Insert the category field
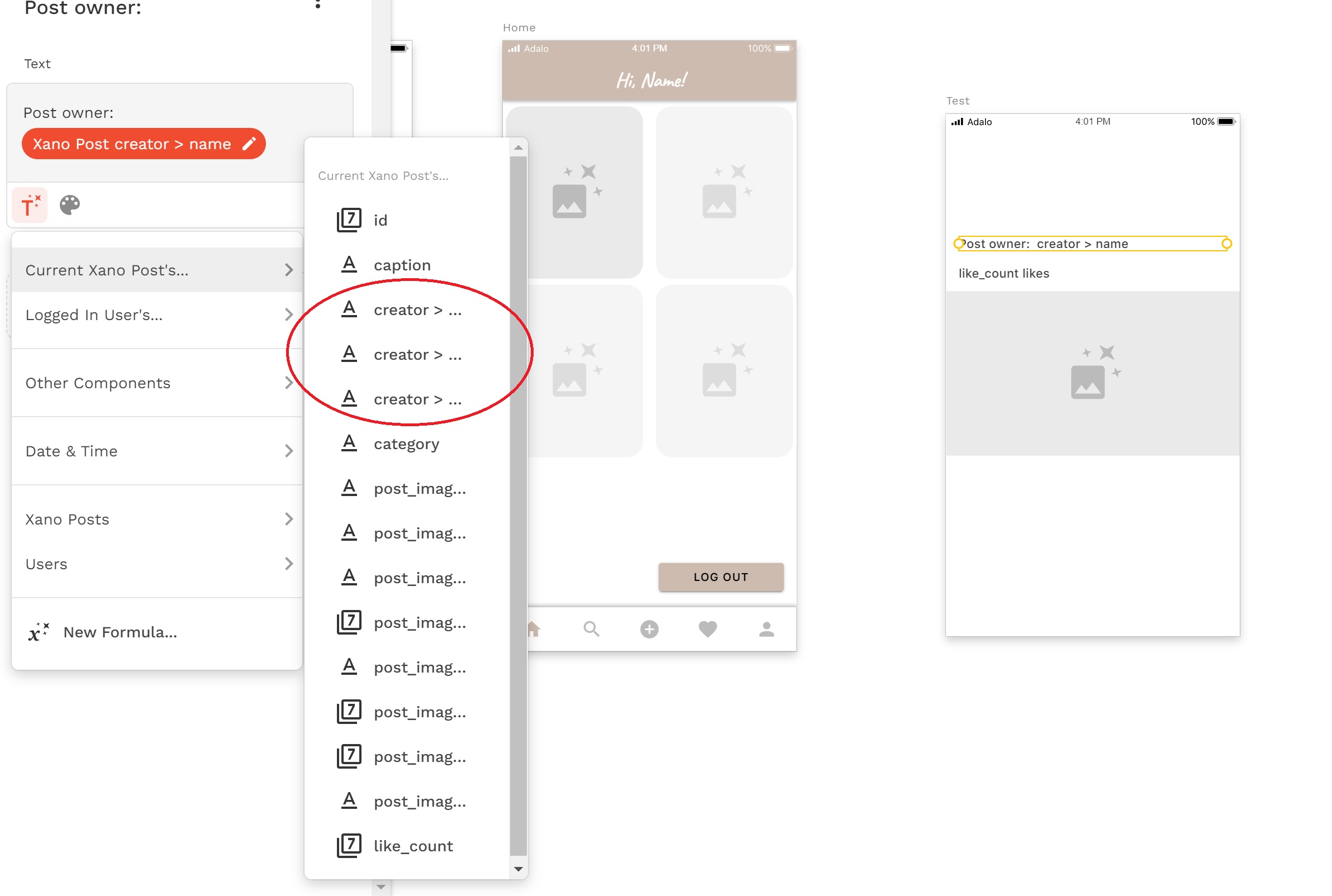Image resolution: width=1332 pixels, height=896 pixels. click(406, 444)
